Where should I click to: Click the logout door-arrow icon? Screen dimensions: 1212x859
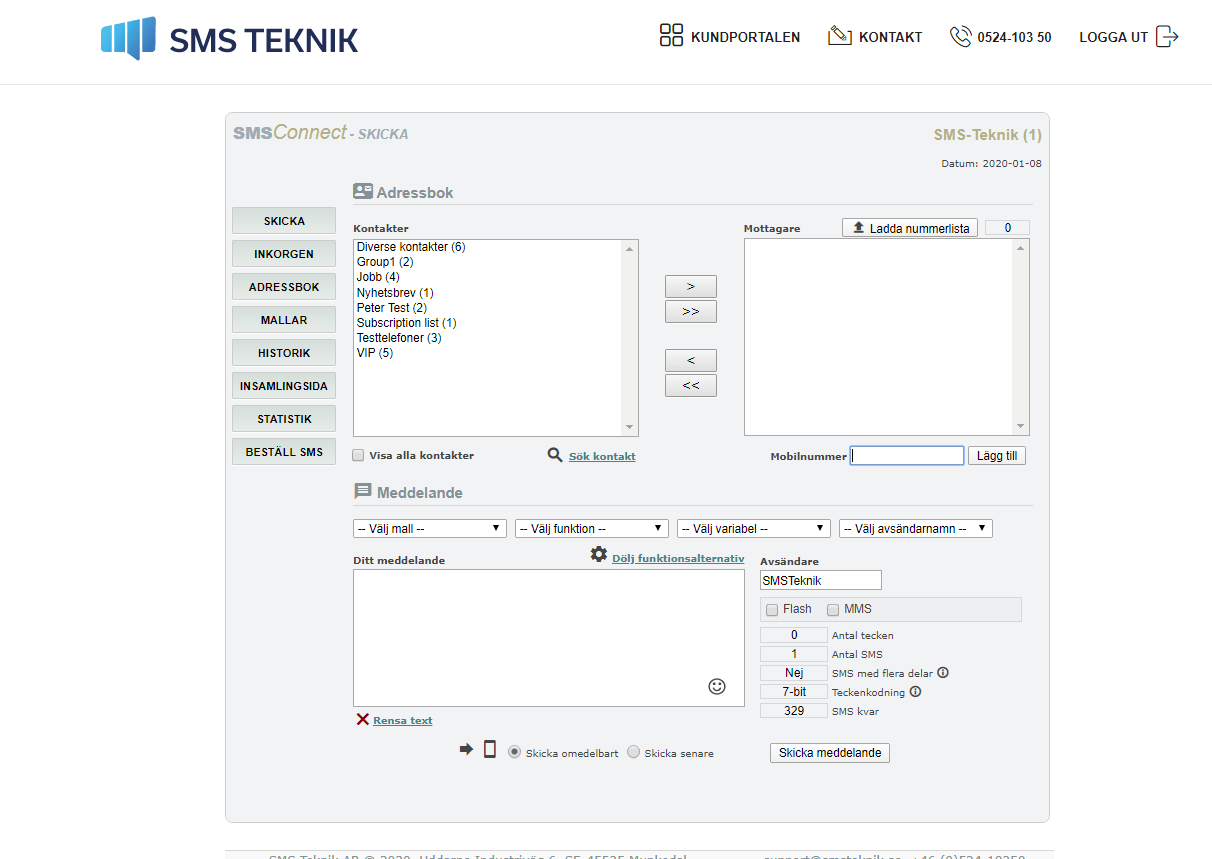(1167, 37)
